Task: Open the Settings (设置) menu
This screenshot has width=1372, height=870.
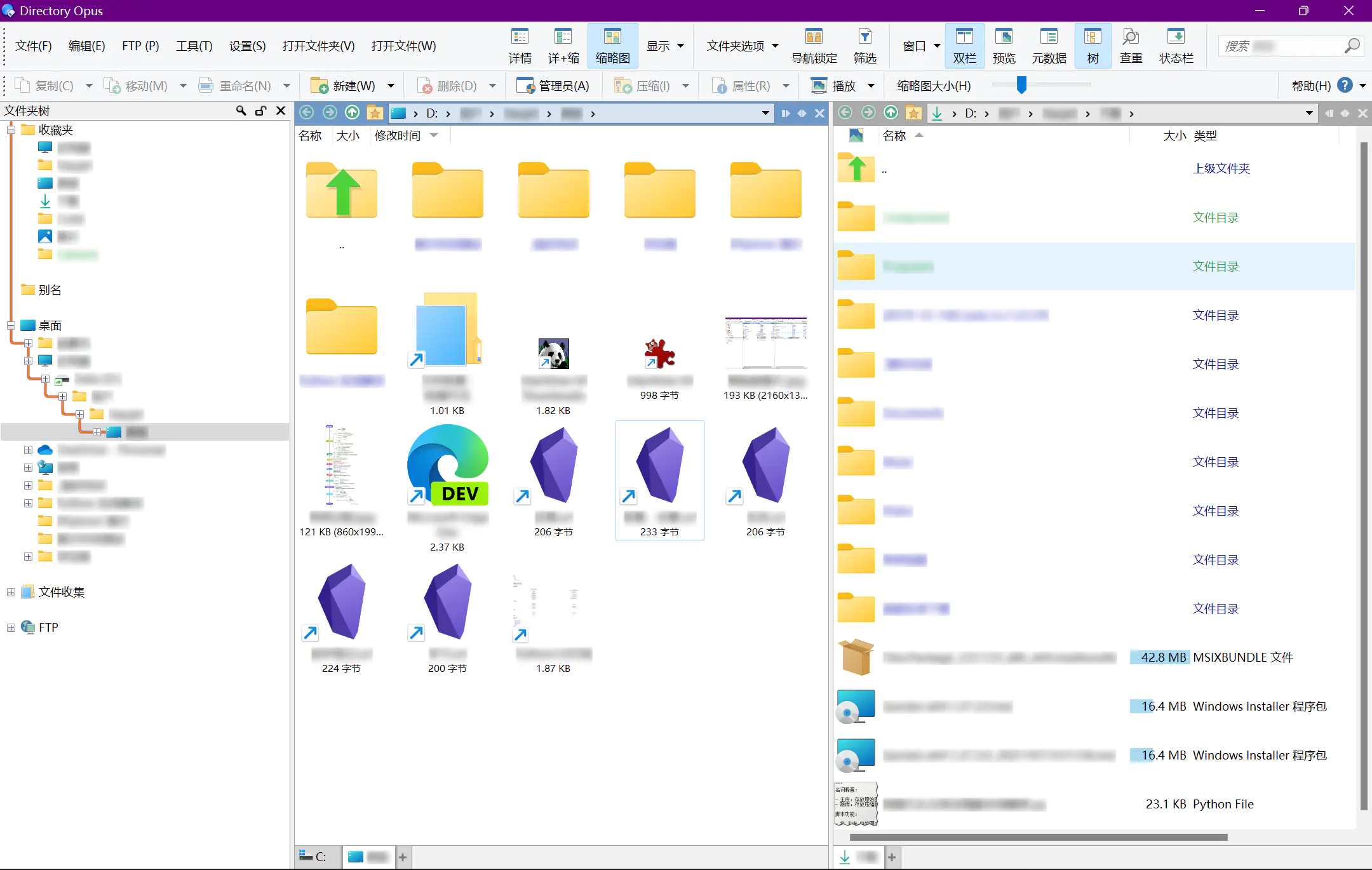Action: [247, 46]
